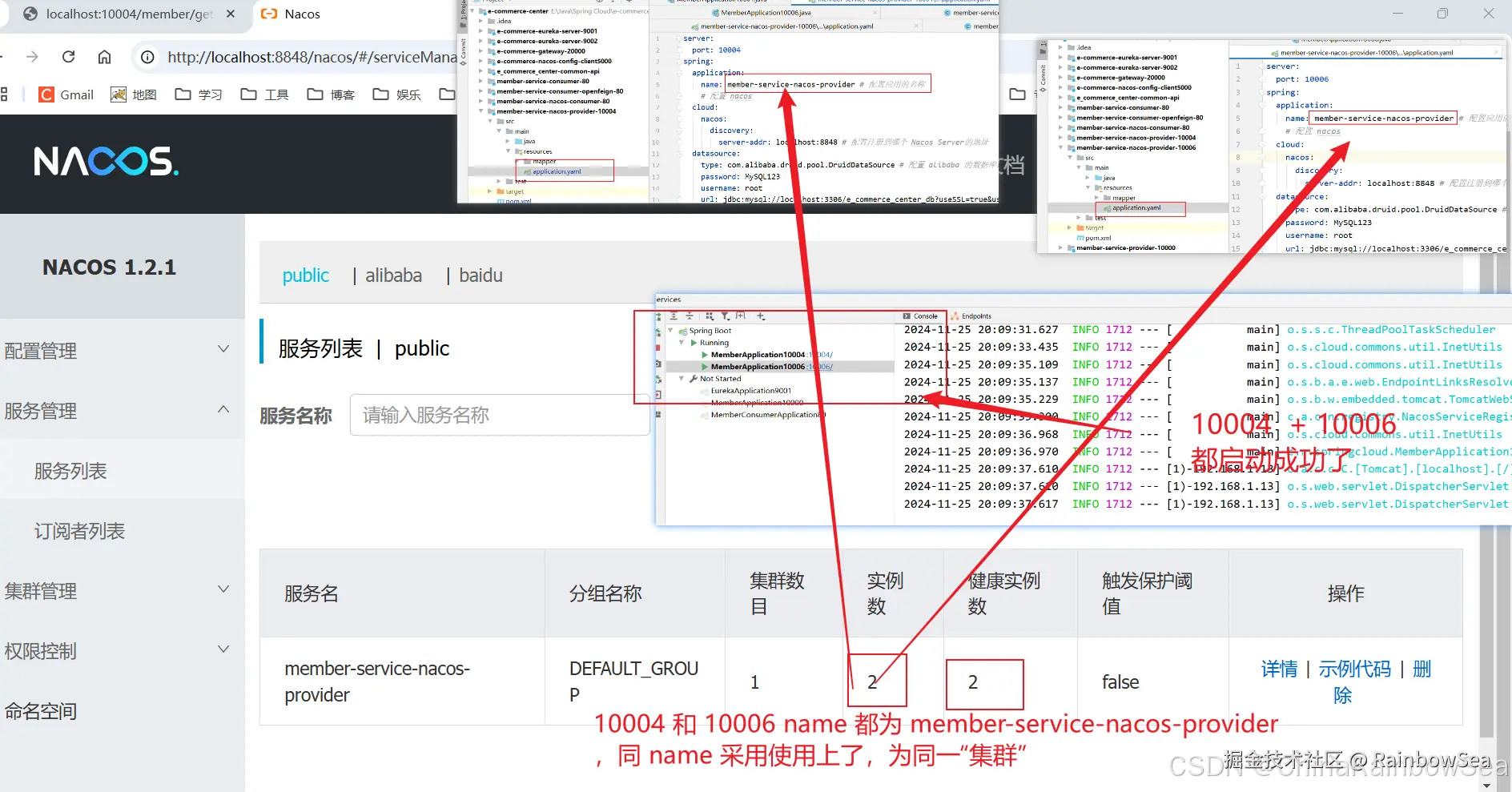Close the localhost:10004 browser tab

[231, 14]
